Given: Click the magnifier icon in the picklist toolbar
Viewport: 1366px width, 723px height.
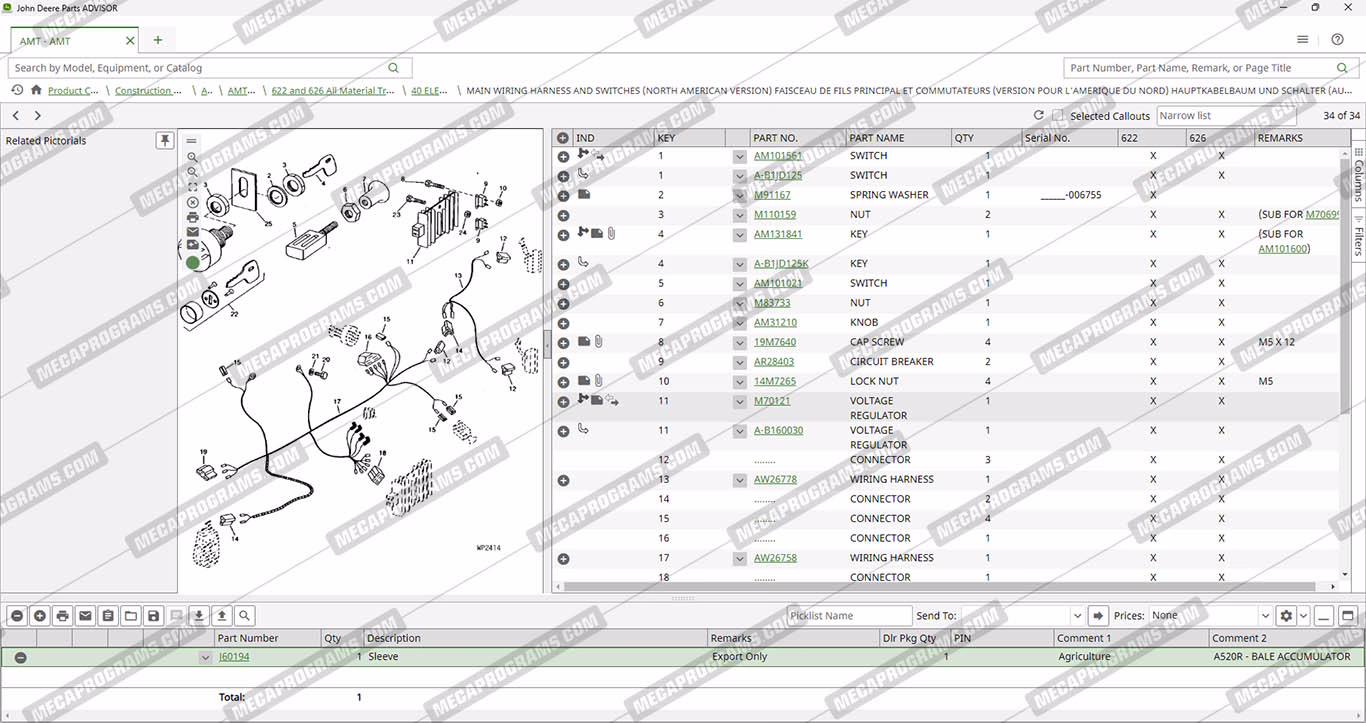Looking at the screenshot, I should 244,616.
